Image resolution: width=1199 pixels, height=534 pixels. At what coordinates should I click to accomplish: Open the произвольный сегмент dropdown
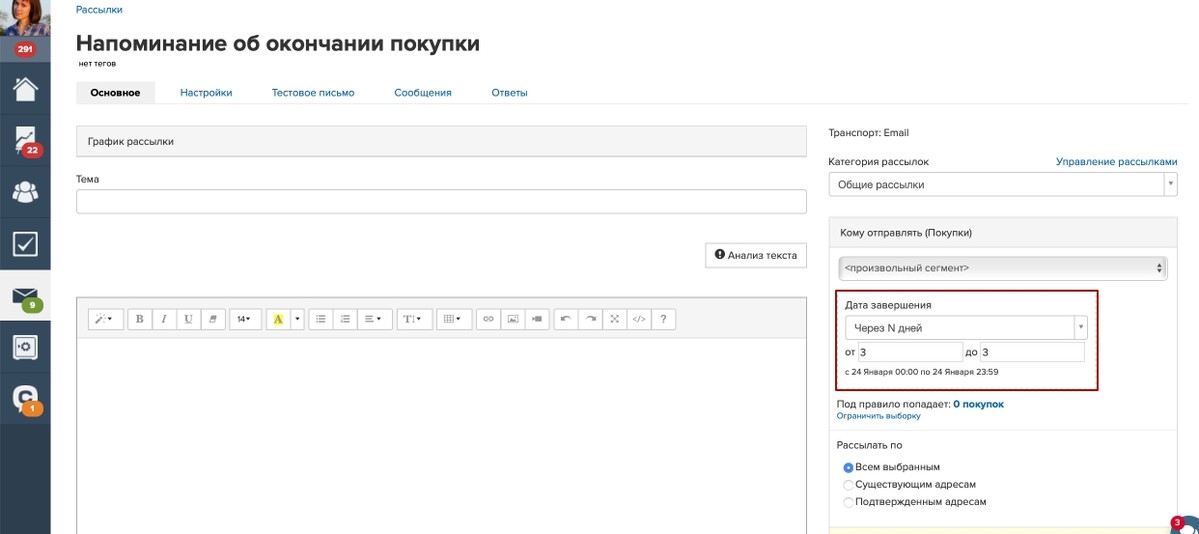1002,268
